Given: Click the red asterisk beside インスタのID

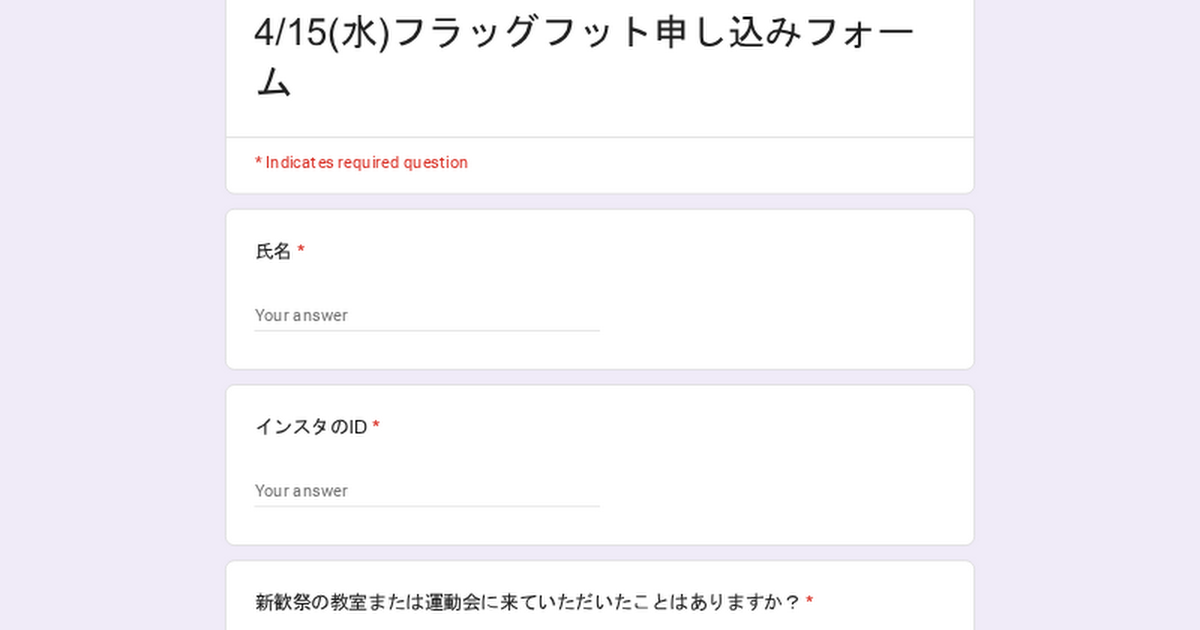Looking at the screenshot, I should 376,427.
